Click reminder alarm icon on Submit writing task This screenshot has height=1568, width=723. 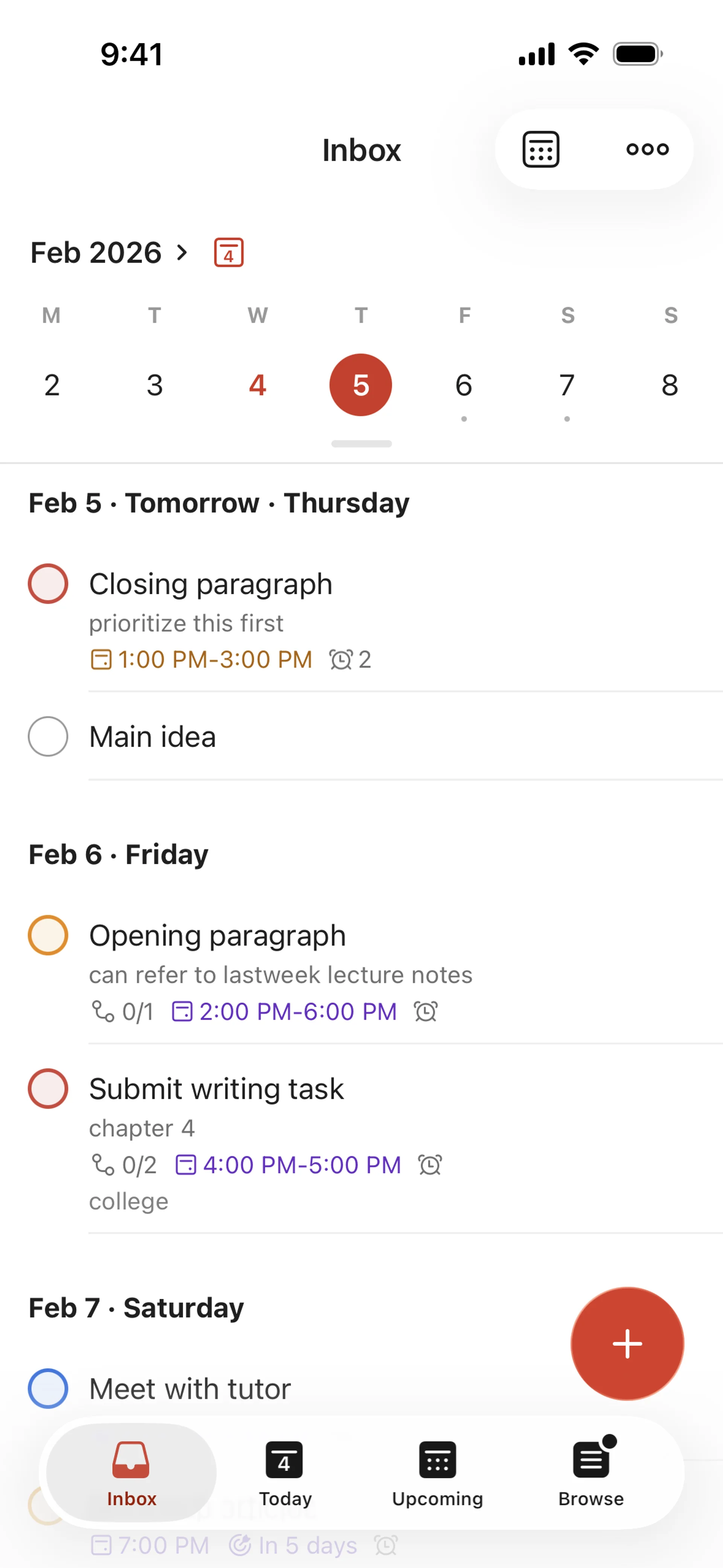(x=430, y=1165)
